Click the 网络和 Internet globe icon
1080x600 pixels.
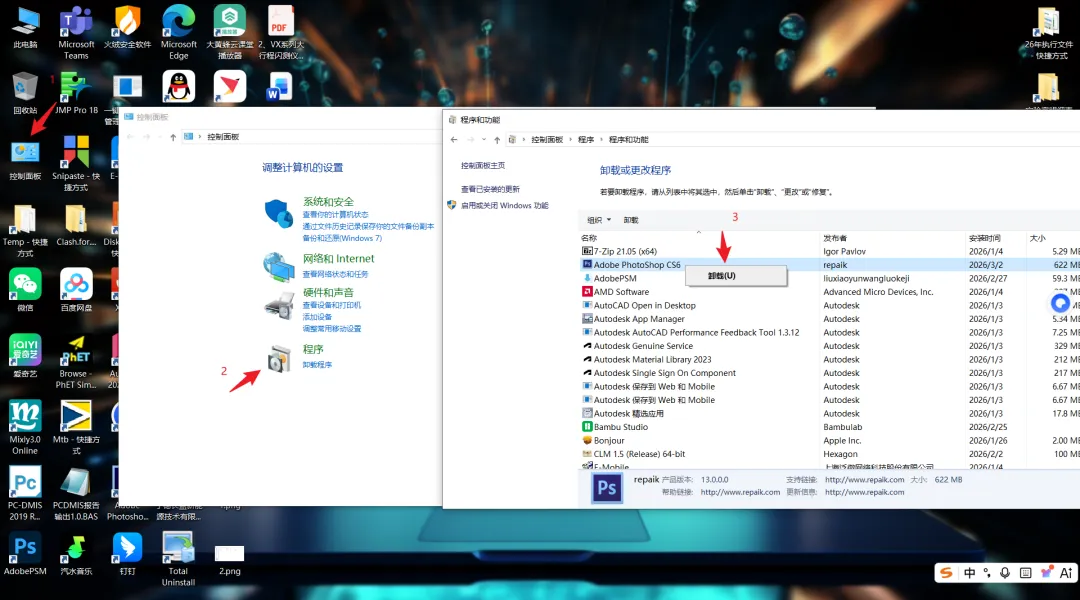[279, 267]
